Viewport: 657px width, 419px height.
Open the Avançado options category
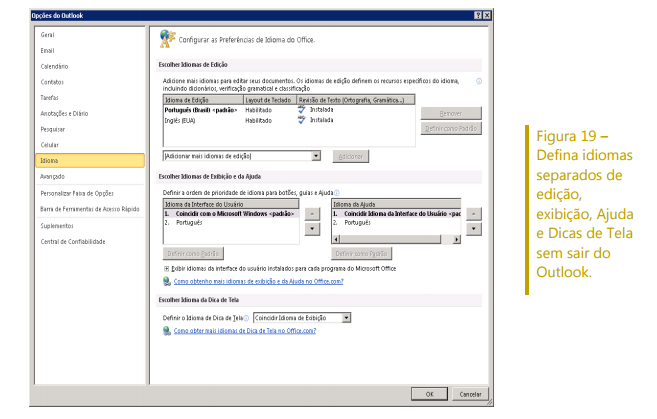point(53,176)
